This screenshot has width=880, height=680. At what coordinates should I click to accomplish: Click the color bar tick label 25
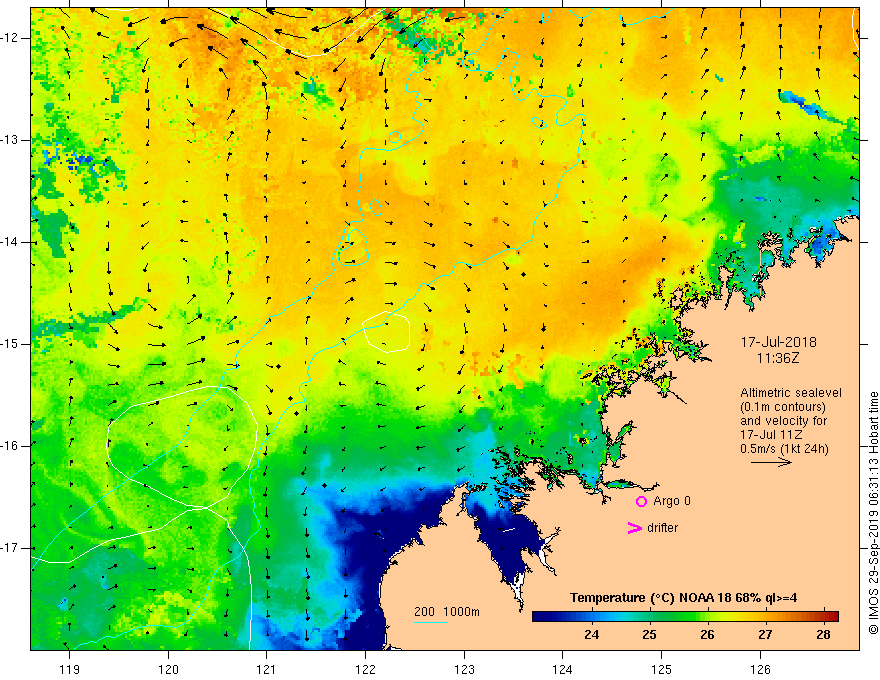[x=649, y=635]
